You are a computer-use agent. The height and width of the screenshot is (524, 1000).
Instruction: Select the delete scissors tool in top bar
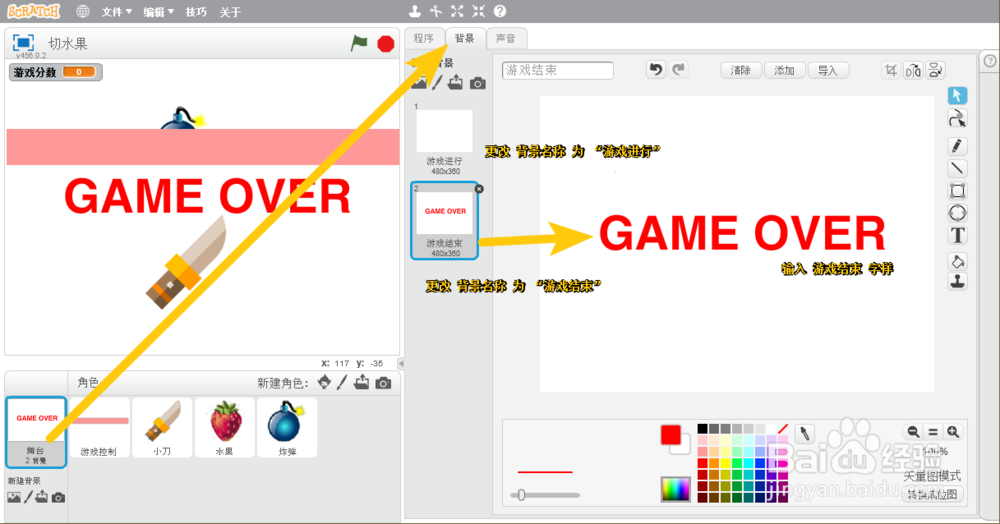tap(436, 11)
